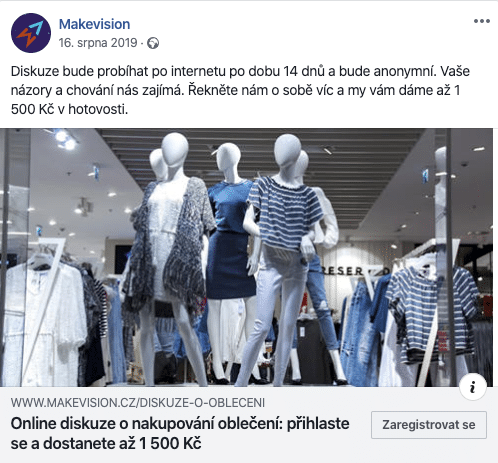Click the white dress on the left rack

45,320
